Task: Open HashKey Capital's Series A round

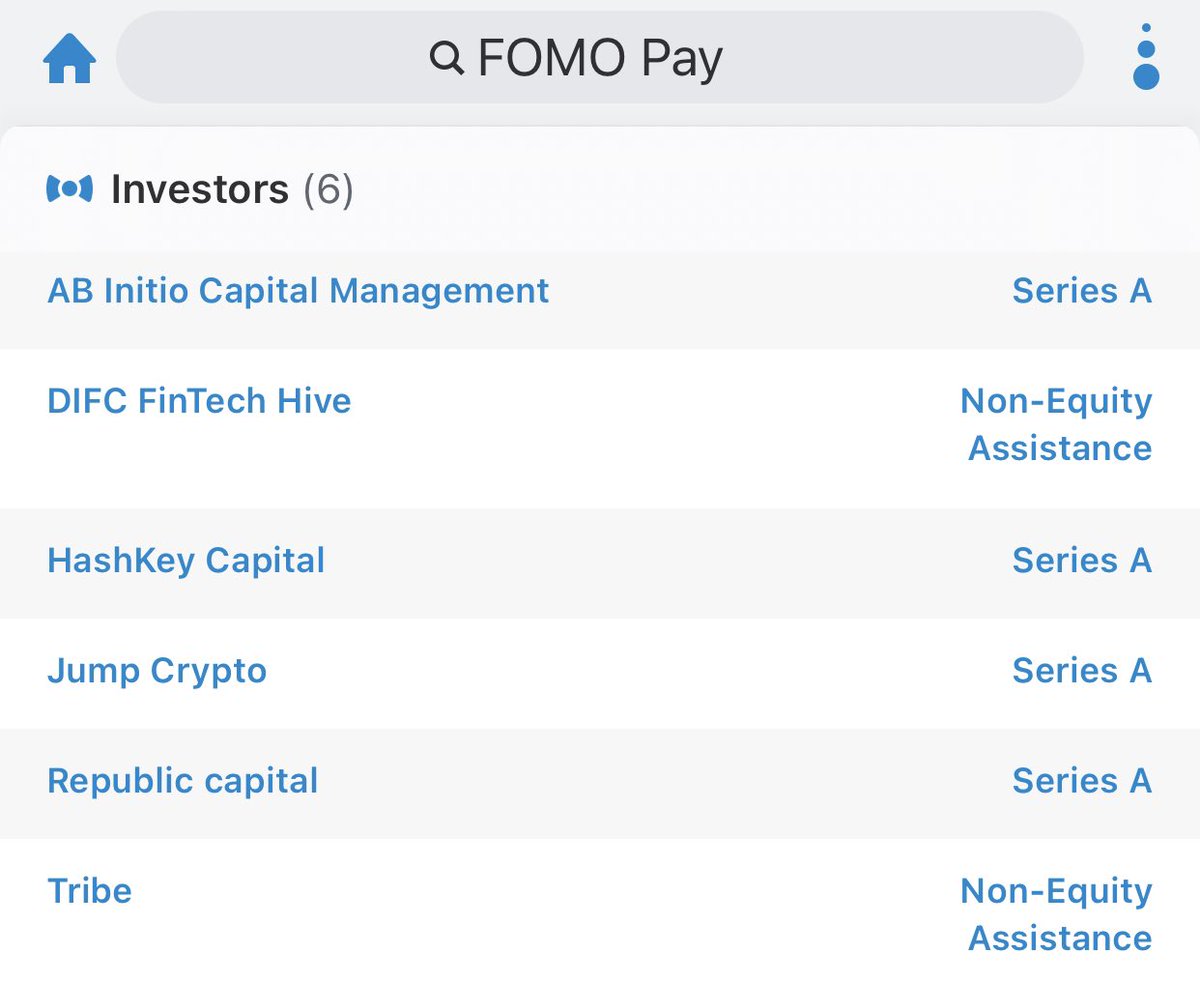Action: pos(1081,561)
